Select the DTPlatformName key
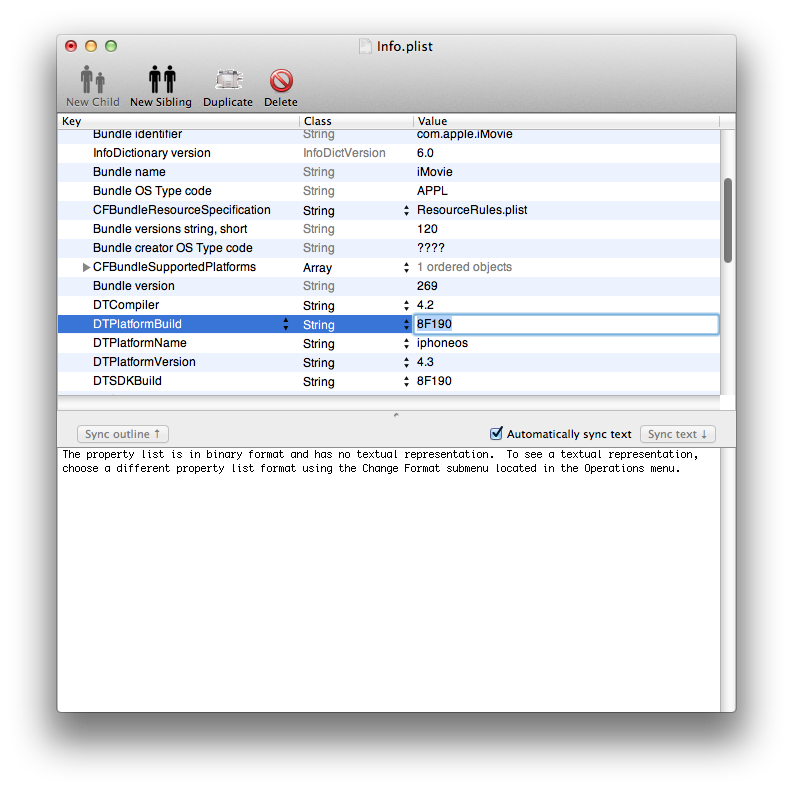The width and height of the screenshot is (793, 791). point(140,343)
